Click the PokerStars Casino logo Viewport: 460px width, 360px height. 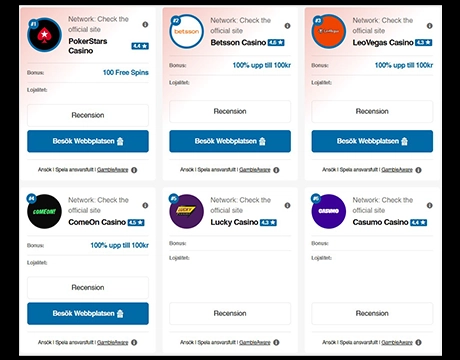44,35
